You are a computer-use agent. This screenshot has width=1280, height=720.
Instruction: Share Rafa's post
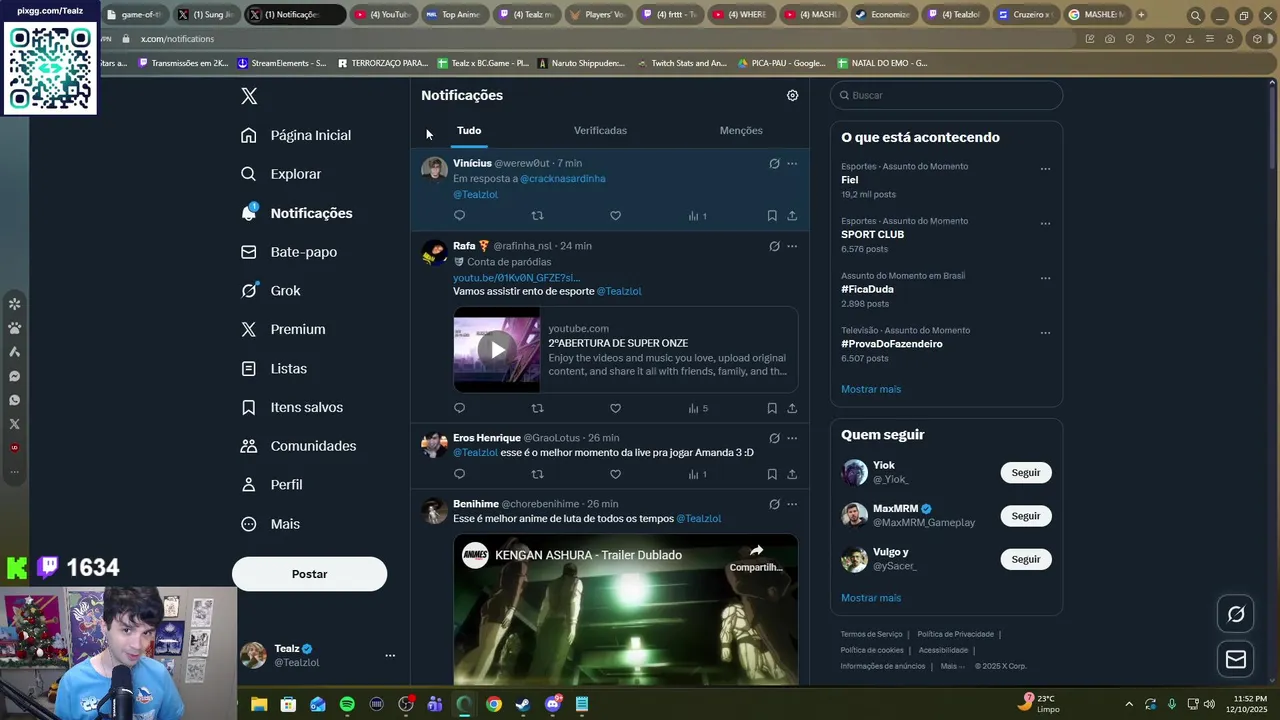tap(792, 408)
